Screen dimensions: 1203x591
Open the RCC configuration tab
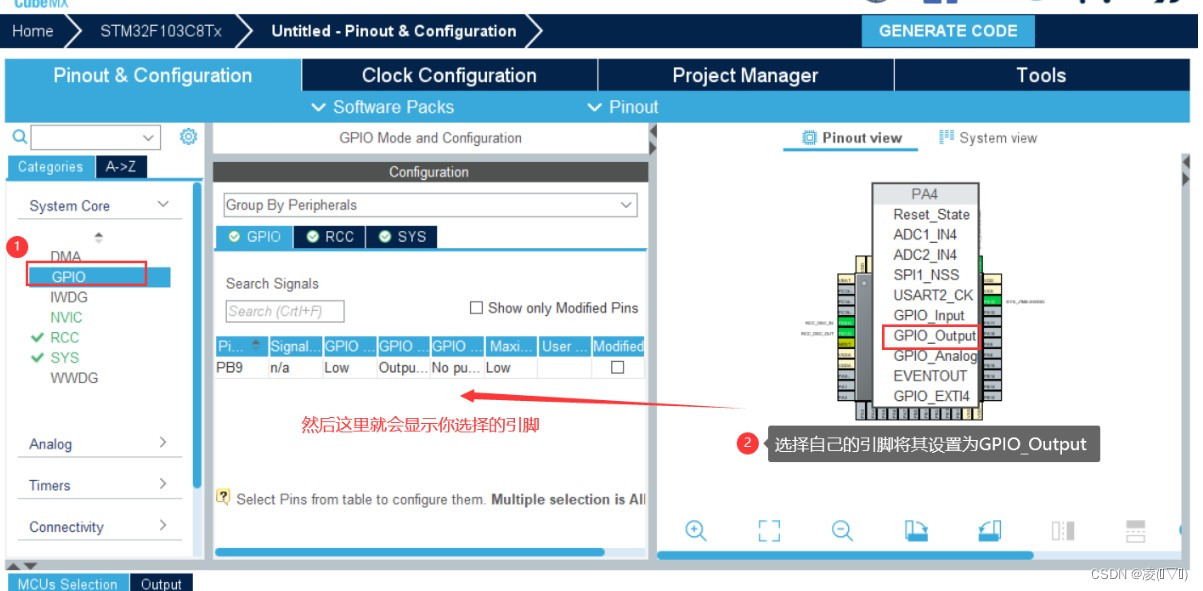click(x=331, y=237)
